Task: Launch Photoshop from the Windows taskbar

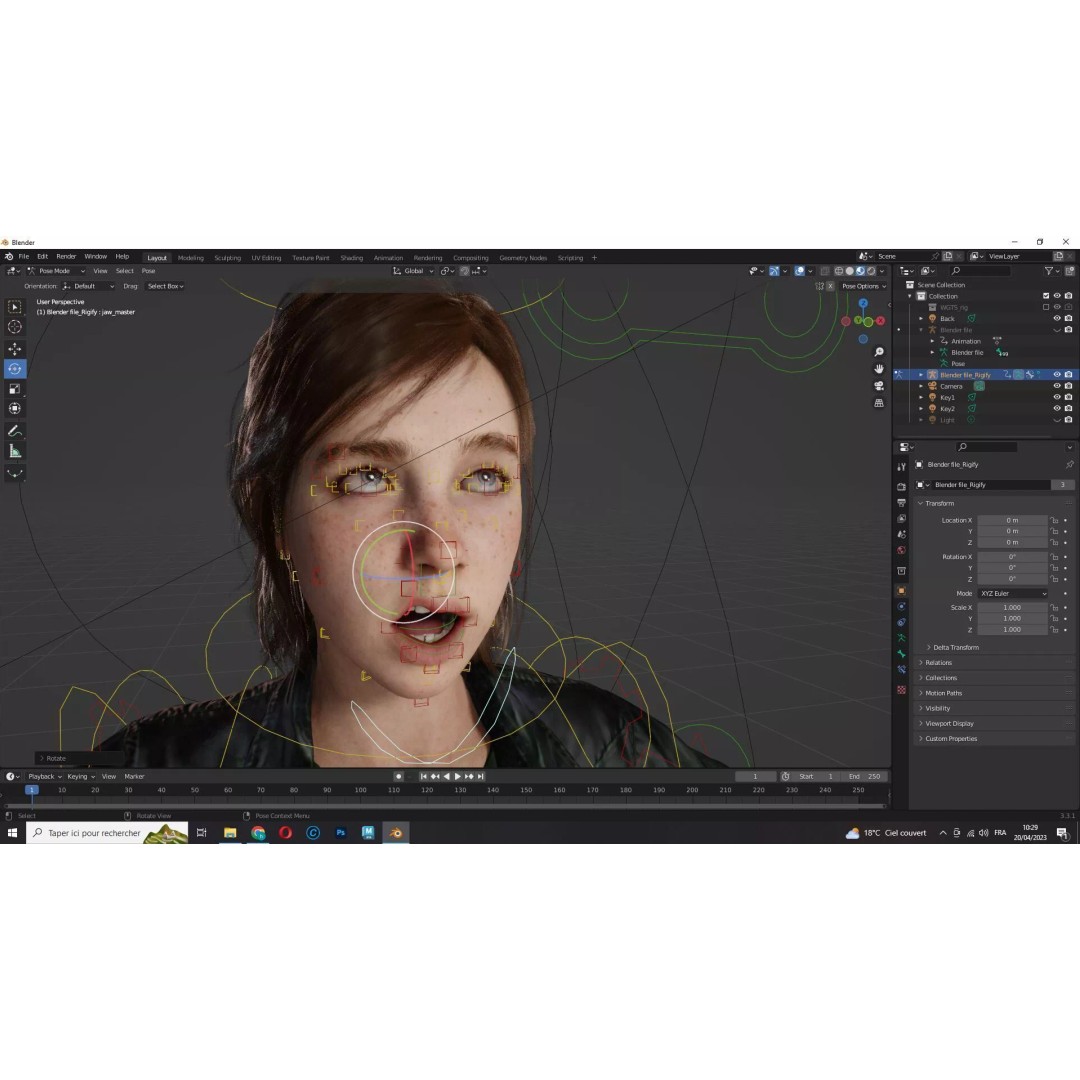Action: [x=340, y=833]
